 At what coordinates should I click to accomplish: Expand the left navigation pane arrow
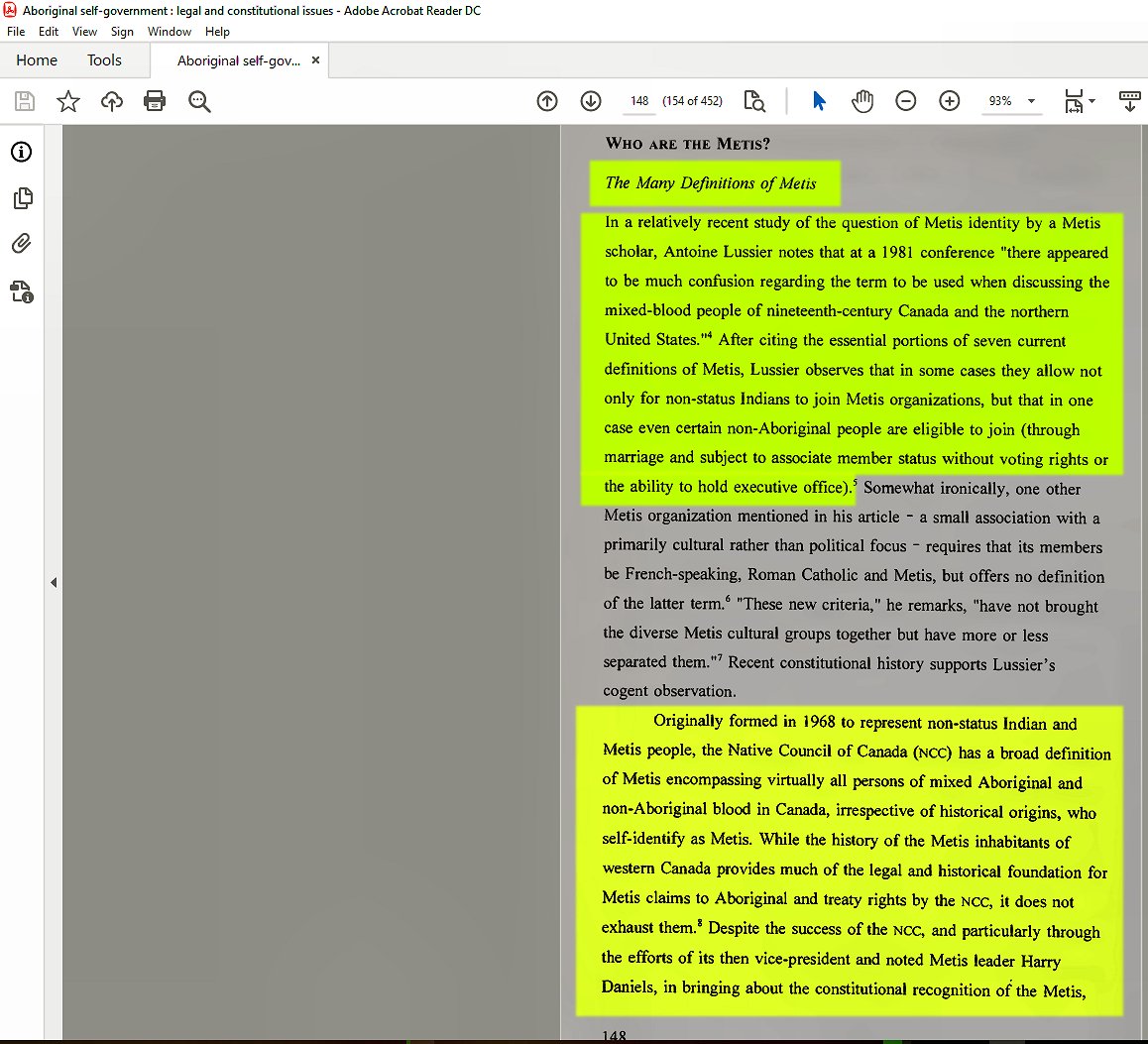pyautogui.click(x=54, y=583)
